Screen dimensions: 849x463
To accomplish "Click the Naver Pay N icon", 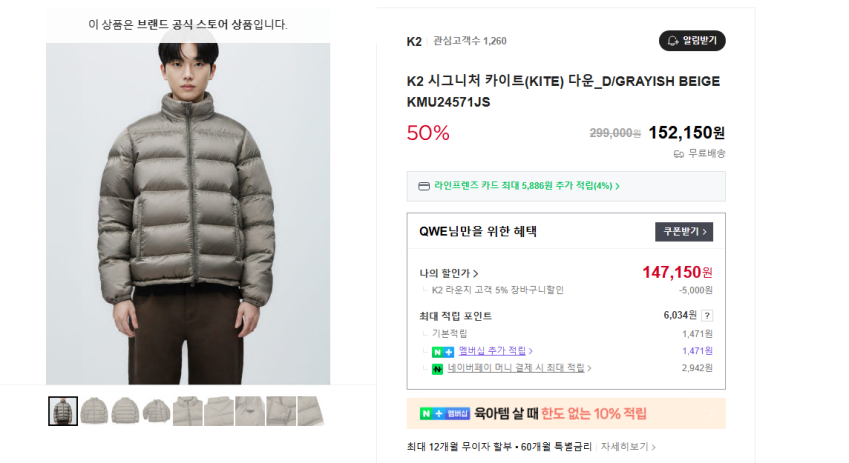I will click(438, 369).
